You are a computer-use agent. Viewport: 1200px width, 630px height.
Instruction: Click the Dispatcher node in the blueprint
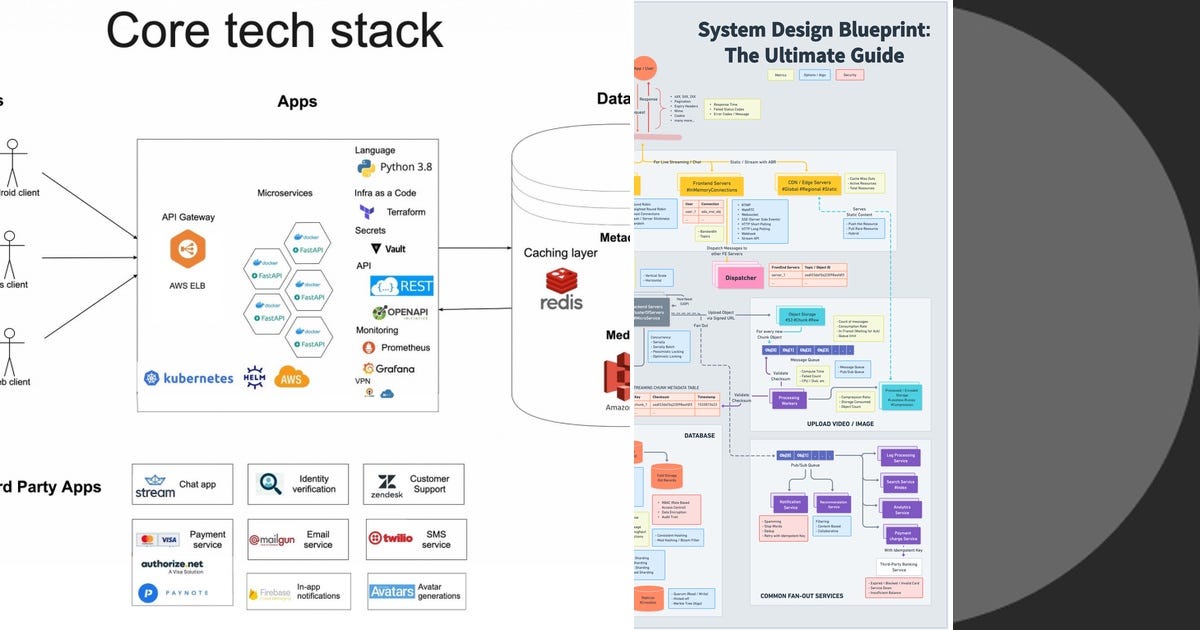click(740, 277)
